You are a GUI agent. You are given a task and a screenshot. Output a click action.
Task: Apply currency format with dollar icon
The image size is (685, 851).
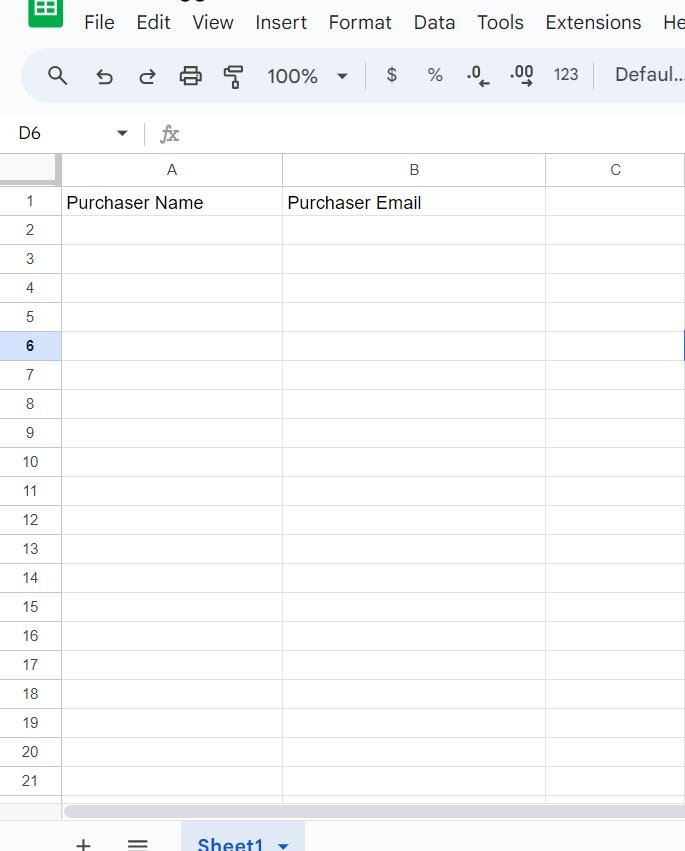(x=391, y=75)
